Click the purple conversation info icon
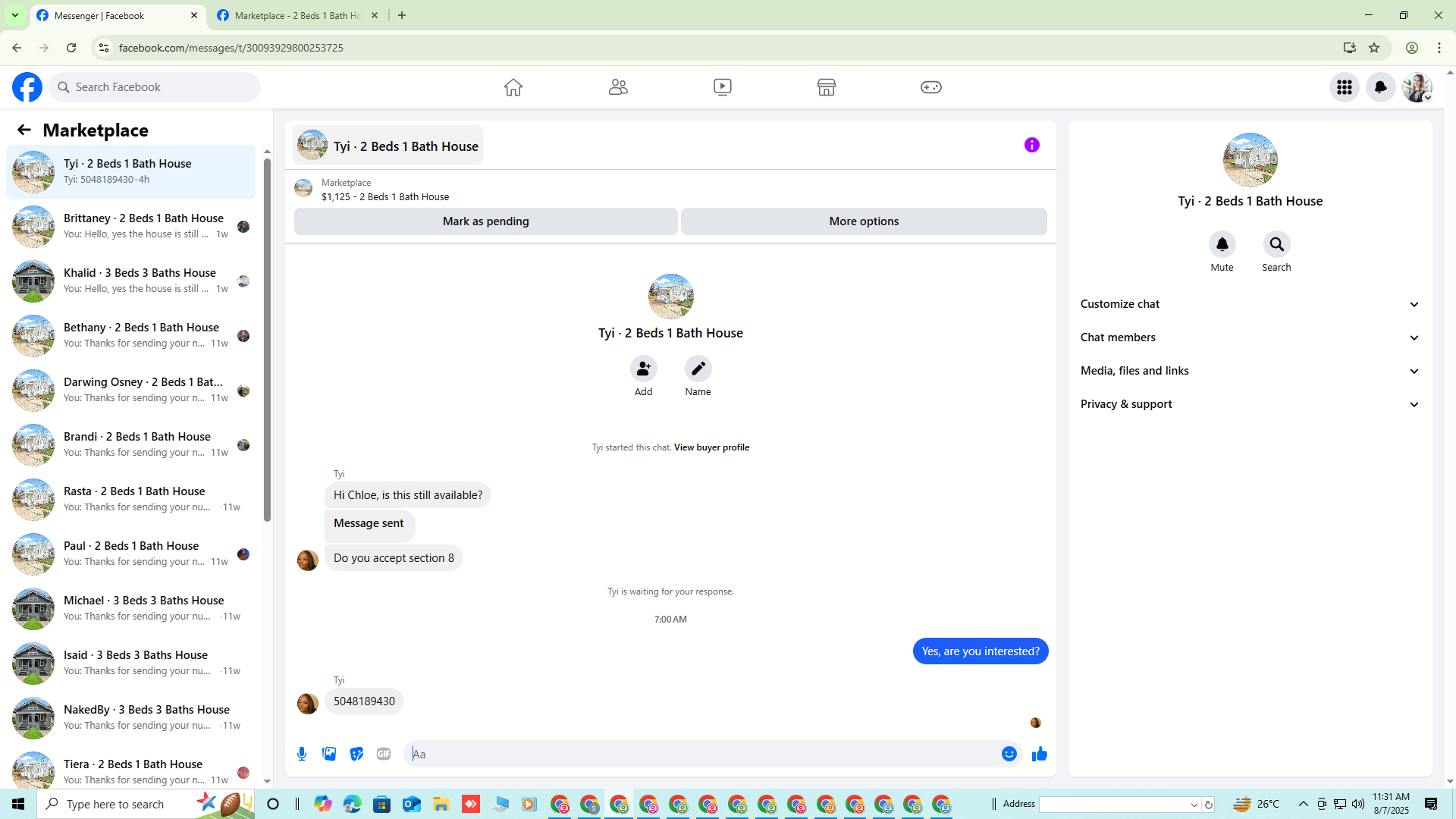This screenshot has width=1456, height=819. pos(1031,145)
